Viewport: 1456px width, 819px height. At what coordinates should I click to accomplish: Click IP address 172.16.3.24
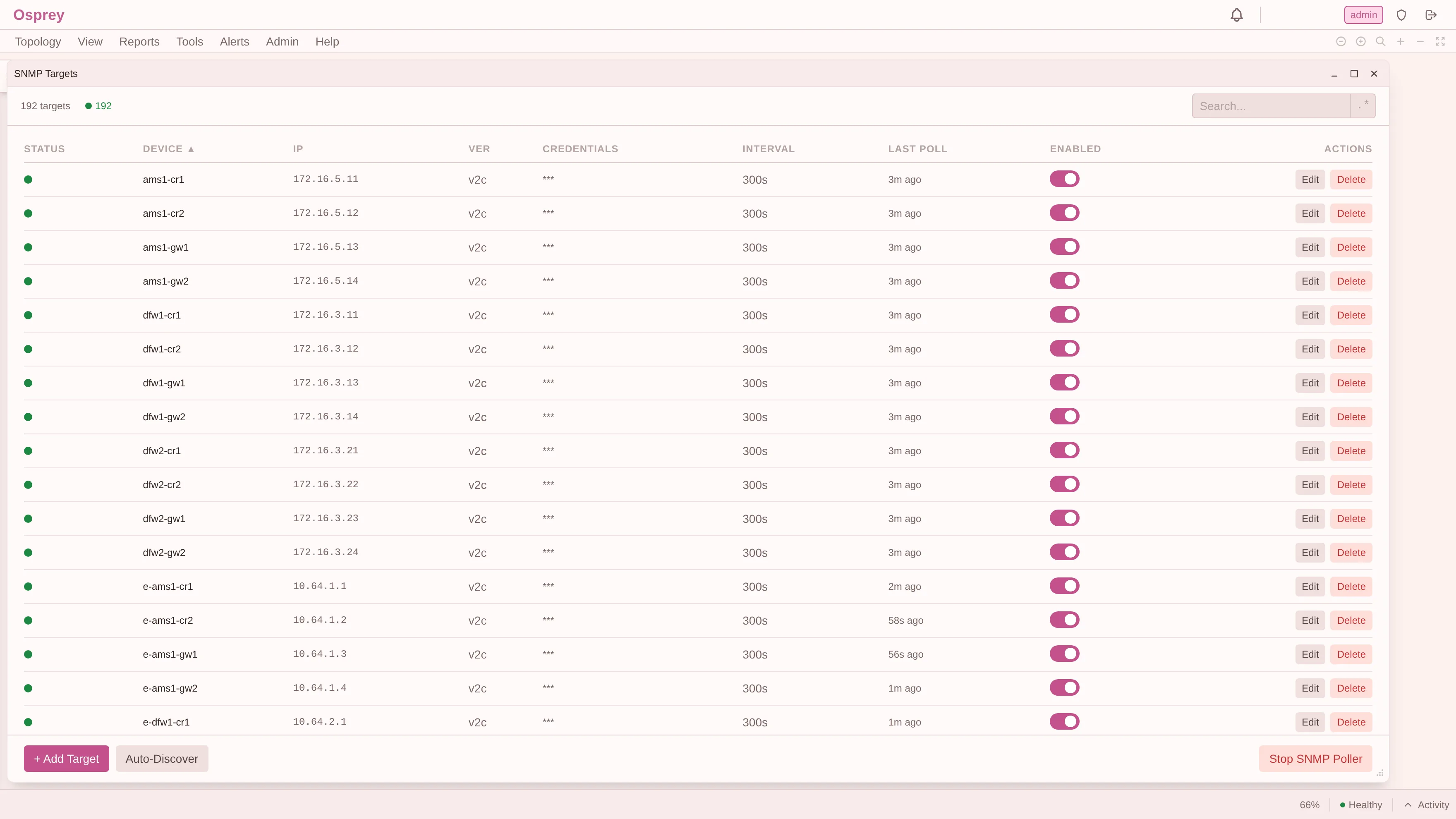[x=326, y=552]
